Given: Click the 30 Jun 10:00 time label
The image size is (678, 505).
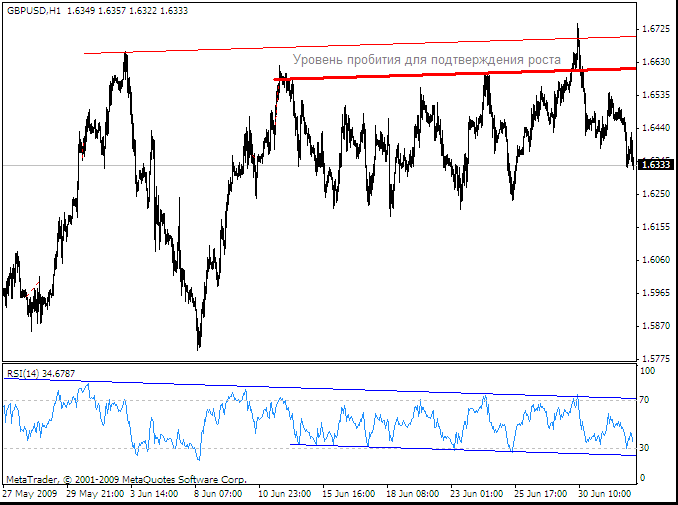Looking at the screenshot, I should coord(604,493).
